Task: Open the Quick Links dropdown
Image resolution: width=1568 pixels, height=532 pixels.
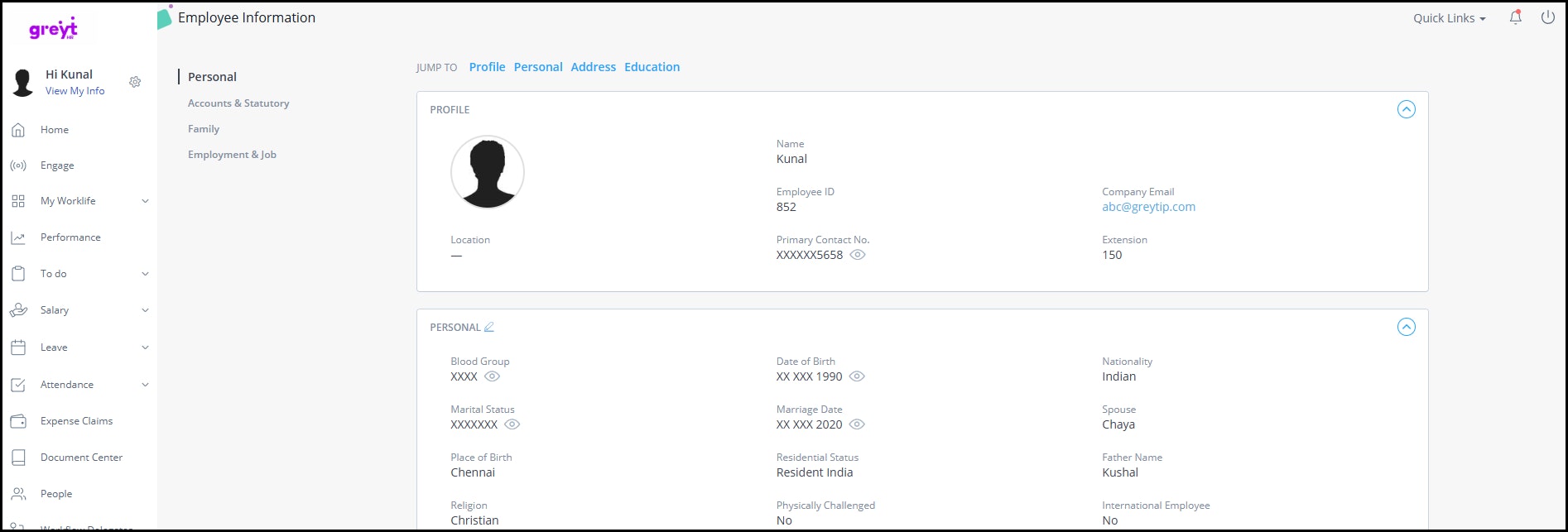Action: pos(1450,18)
